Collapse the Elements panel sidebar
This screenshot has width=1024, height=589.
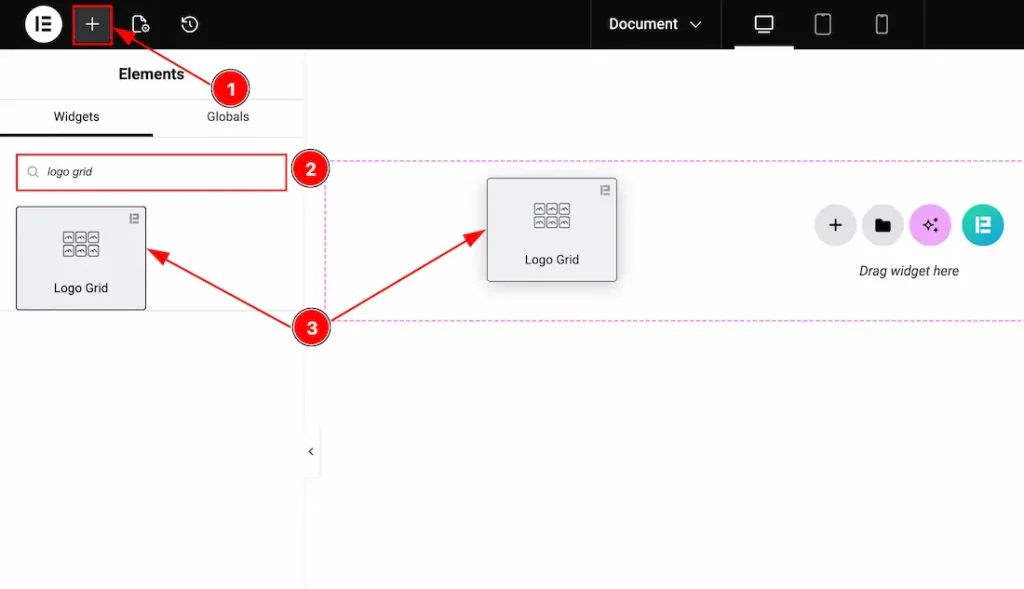click(310, 451)
